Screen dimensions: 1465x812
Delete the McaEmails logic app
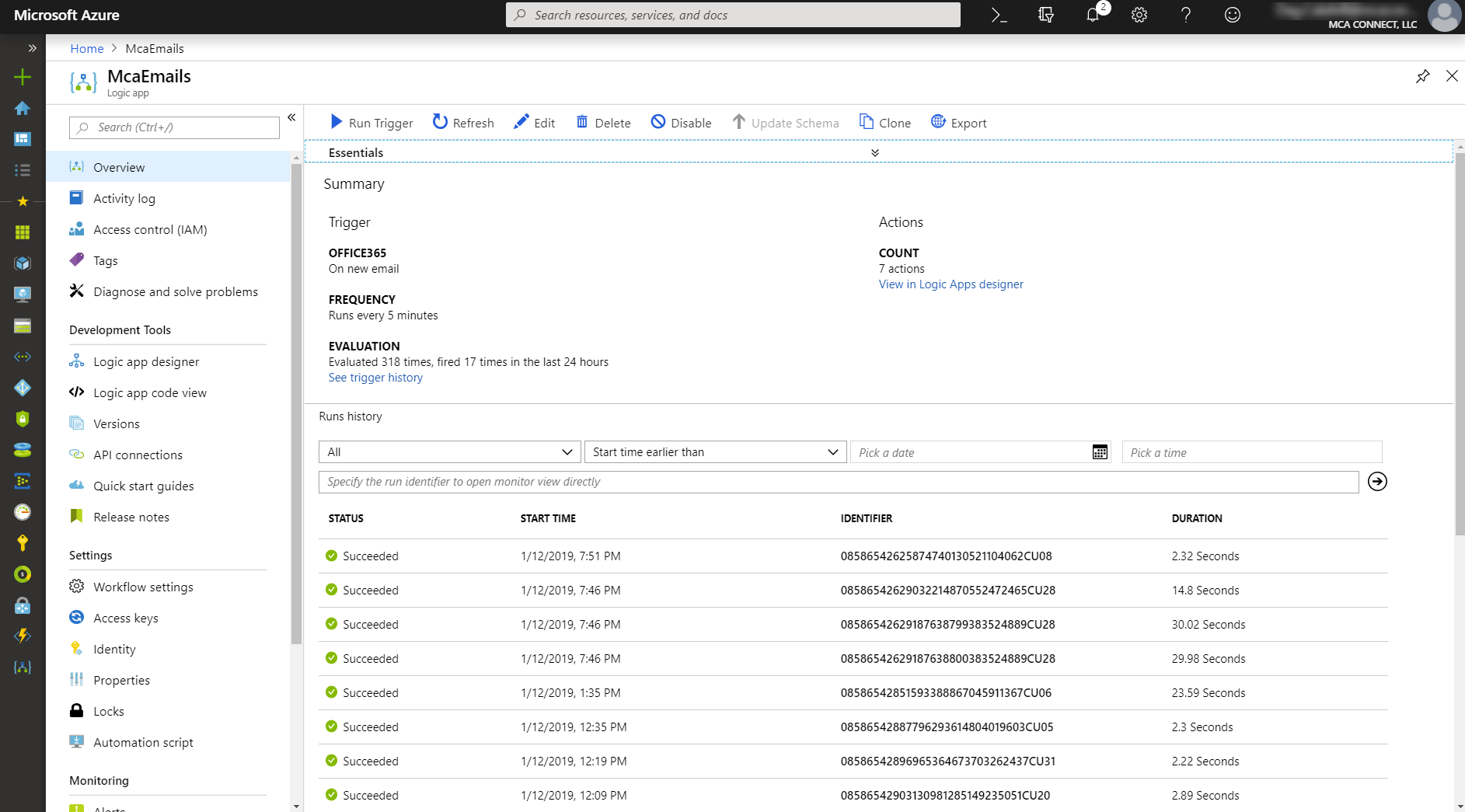[603, 122]
